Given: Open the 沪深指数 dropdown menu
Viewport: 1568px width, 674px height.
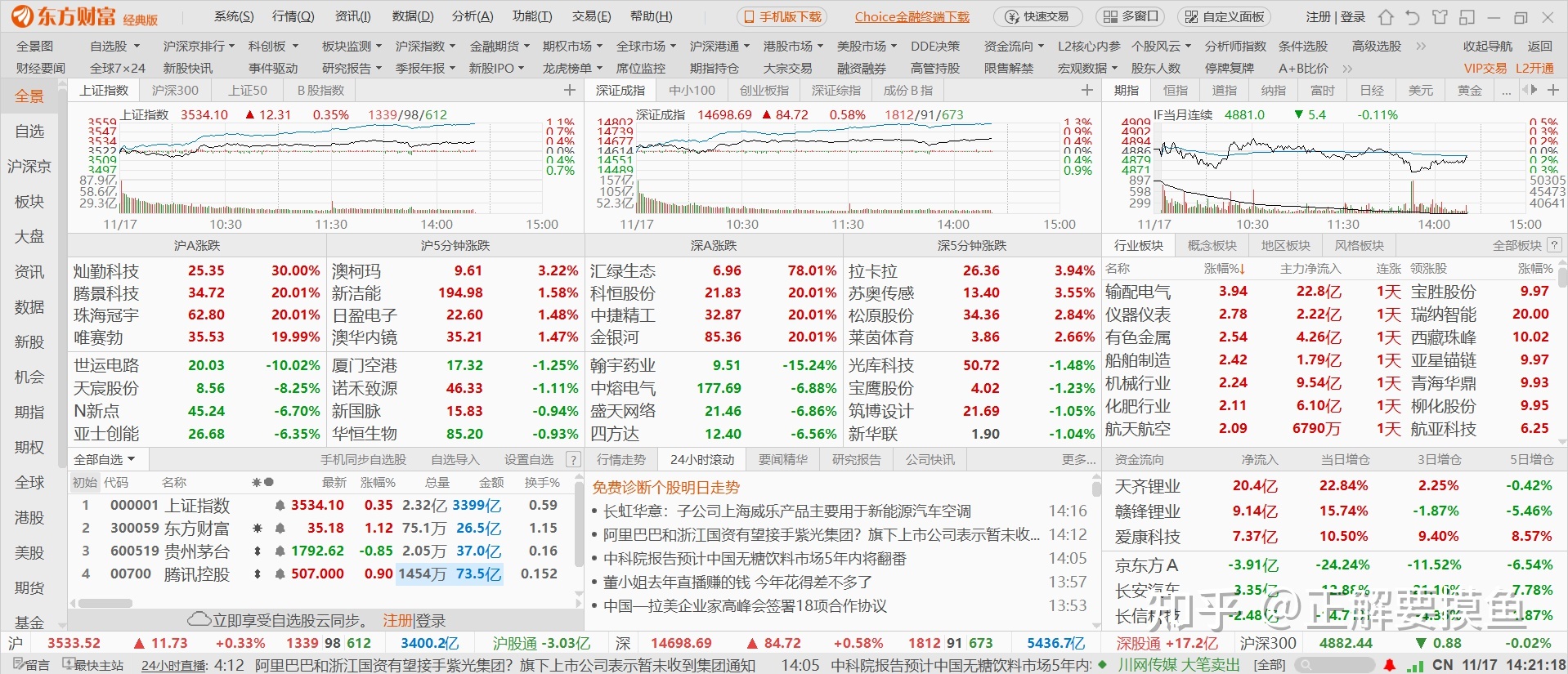Looking at the screenshot, I should click(425, 47).
